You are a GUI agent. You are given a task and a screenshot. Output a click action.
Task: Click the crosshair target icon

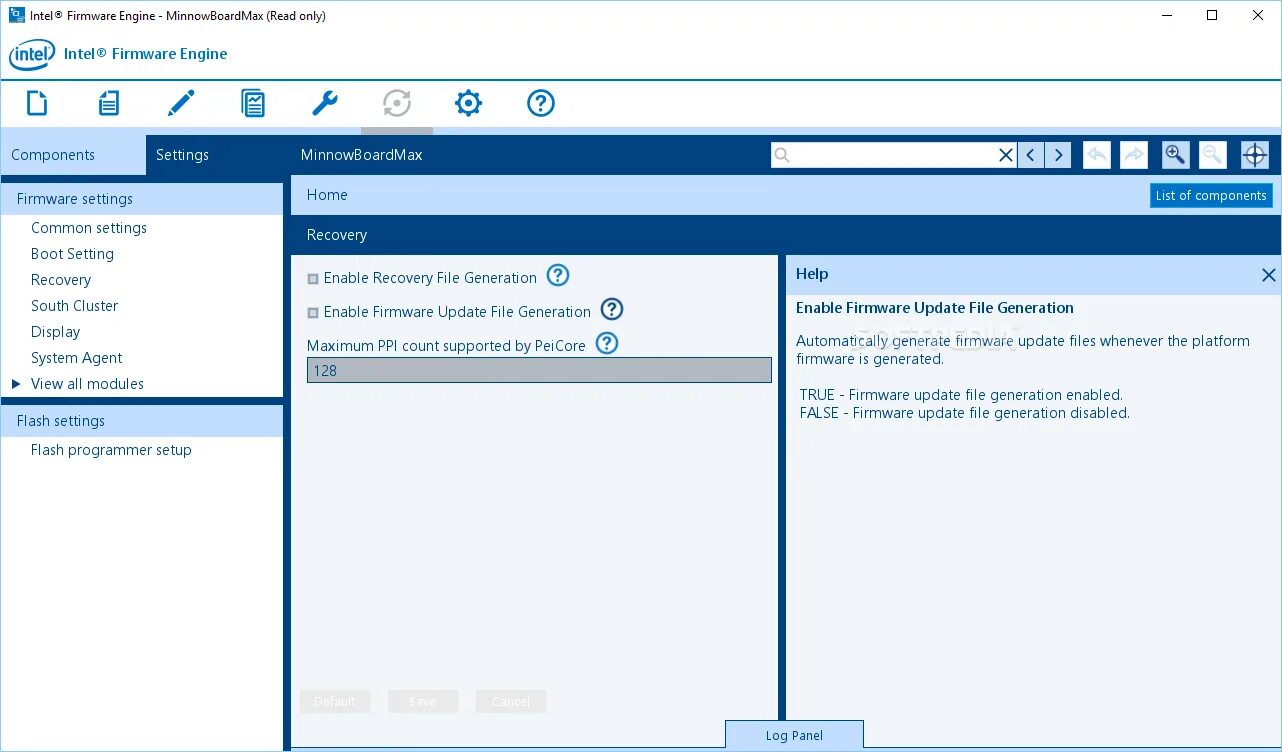coord(1255,155)
